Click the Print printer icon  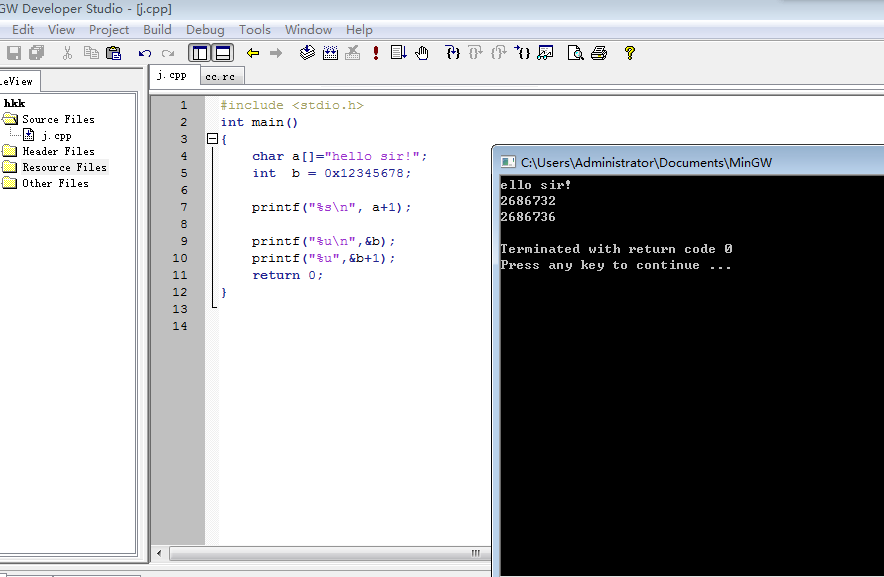click(599, 53)
